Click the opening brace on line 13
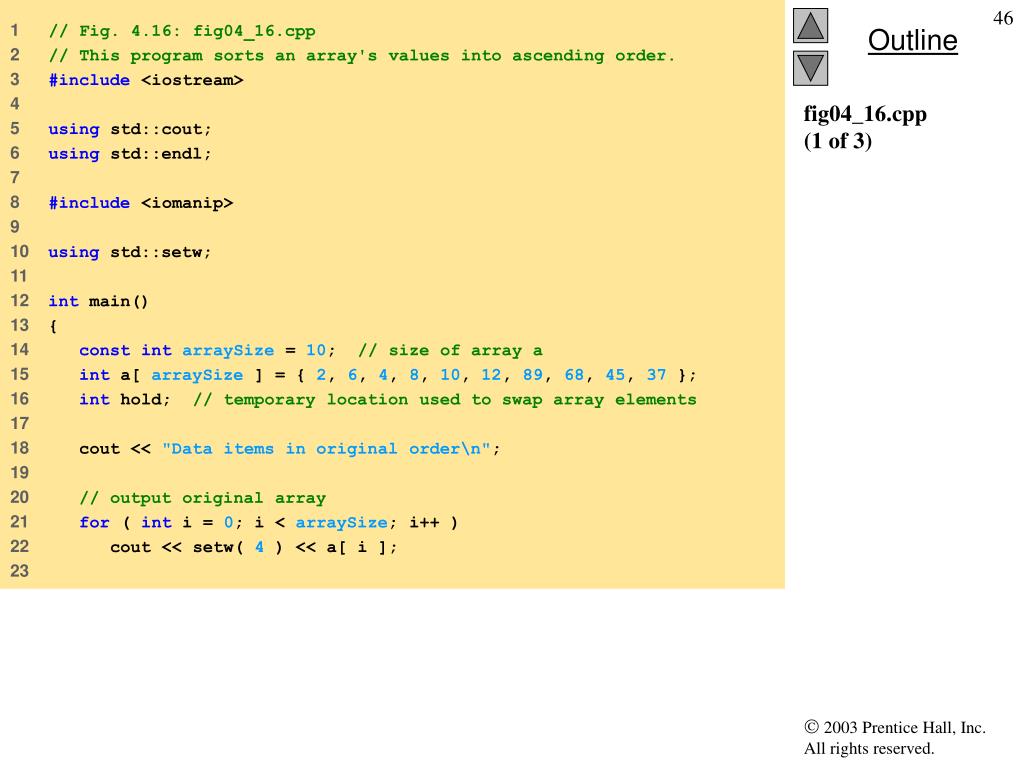1024x768 pixels. click(53, 326)
